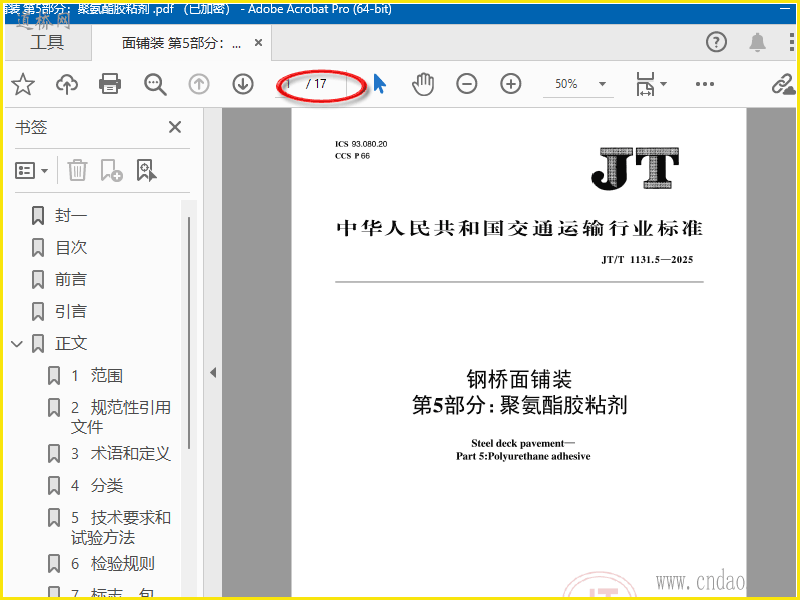Open the 目次 bookmark

click(71, 247)
